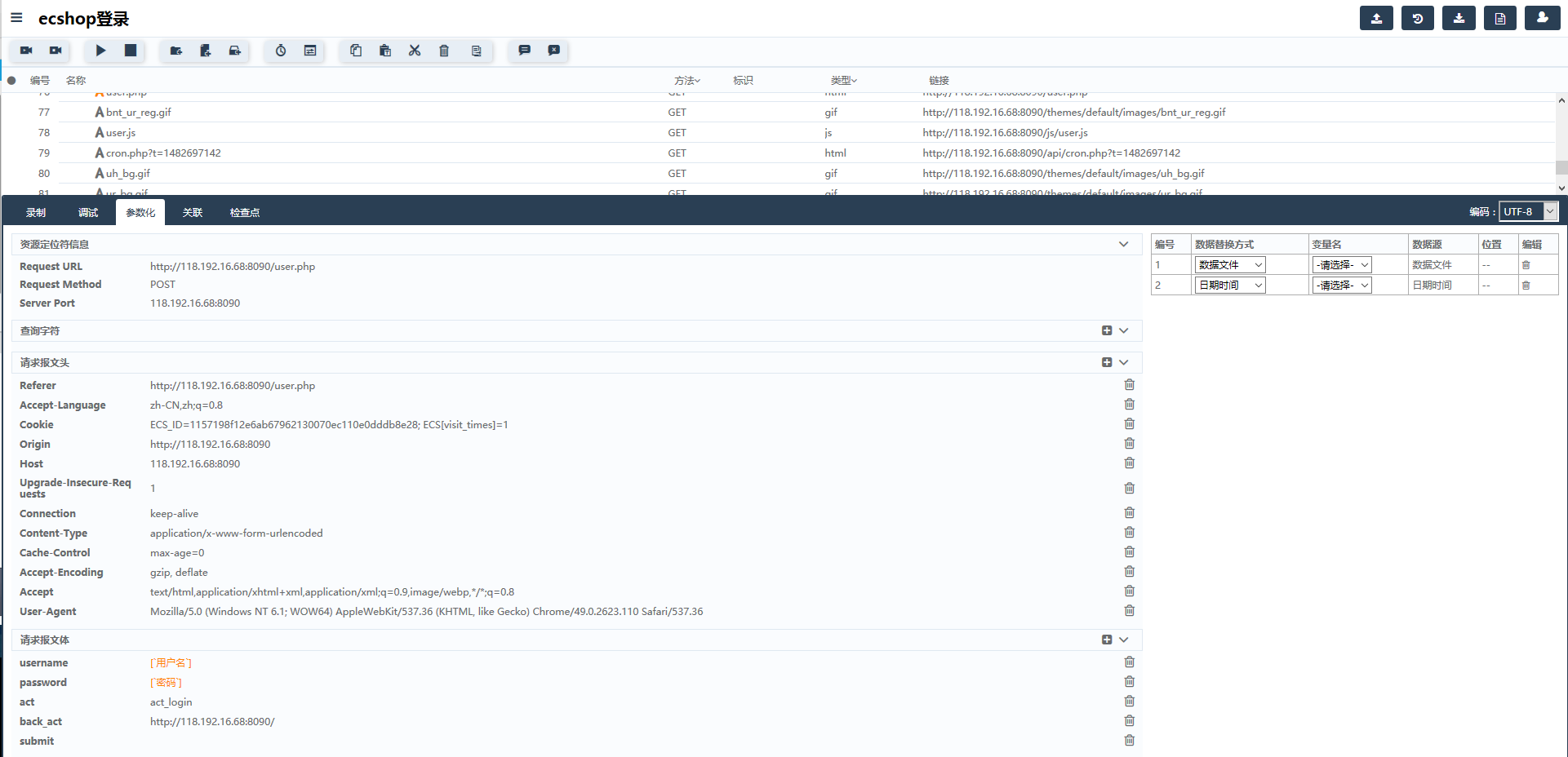Click the history restore icon button
1568x757 pixels.
pyautogui.click(x=1418, y=18)
